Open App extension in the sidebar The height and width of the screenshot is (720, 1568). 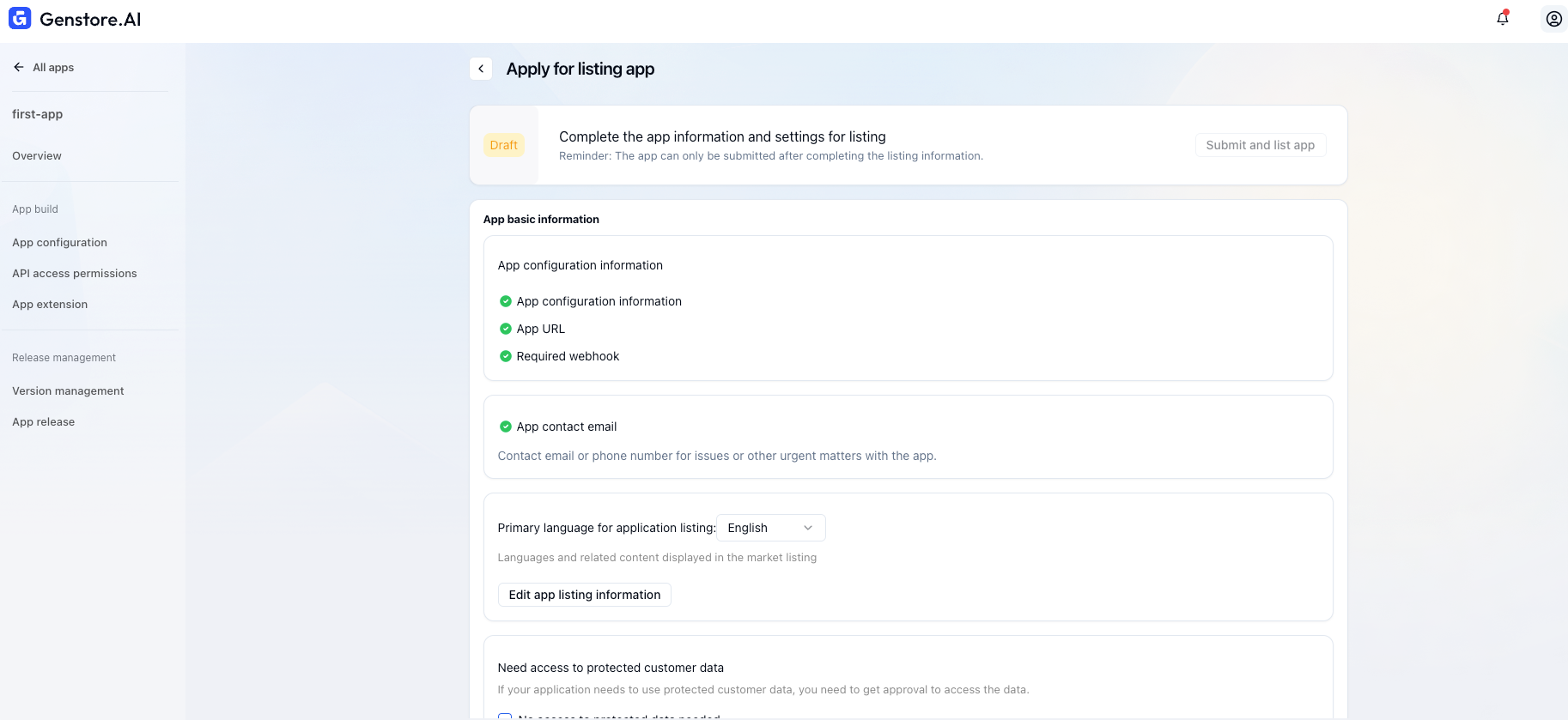point(50,305)
